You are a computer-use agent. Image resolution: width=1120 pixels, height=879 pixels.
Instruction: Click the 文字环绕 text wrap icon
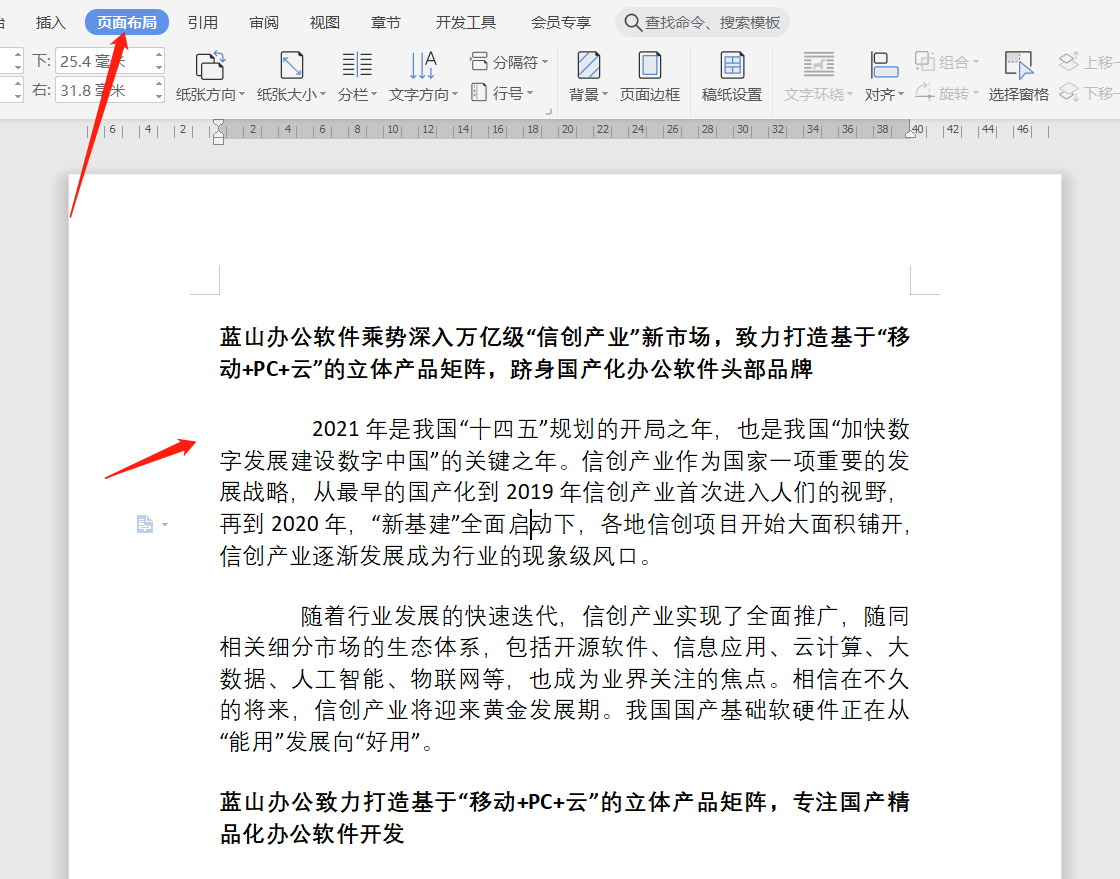point(819,65)
